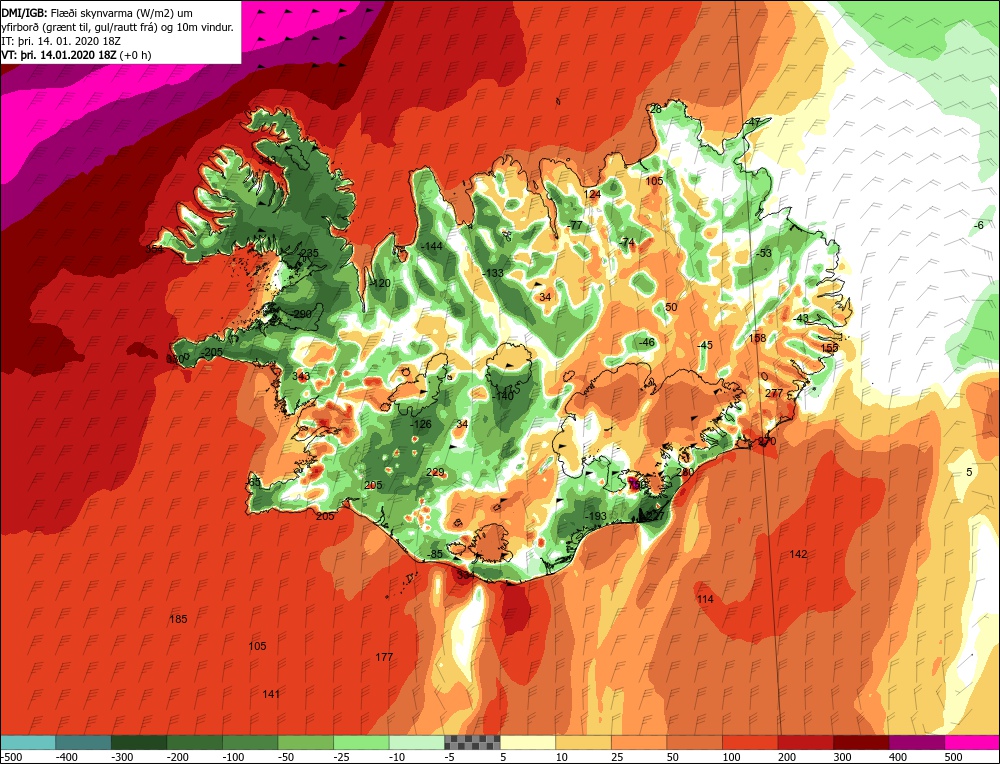1000x764 pixels.
Task: Select the '-6' value over the eastern sea
Action: 979,225
